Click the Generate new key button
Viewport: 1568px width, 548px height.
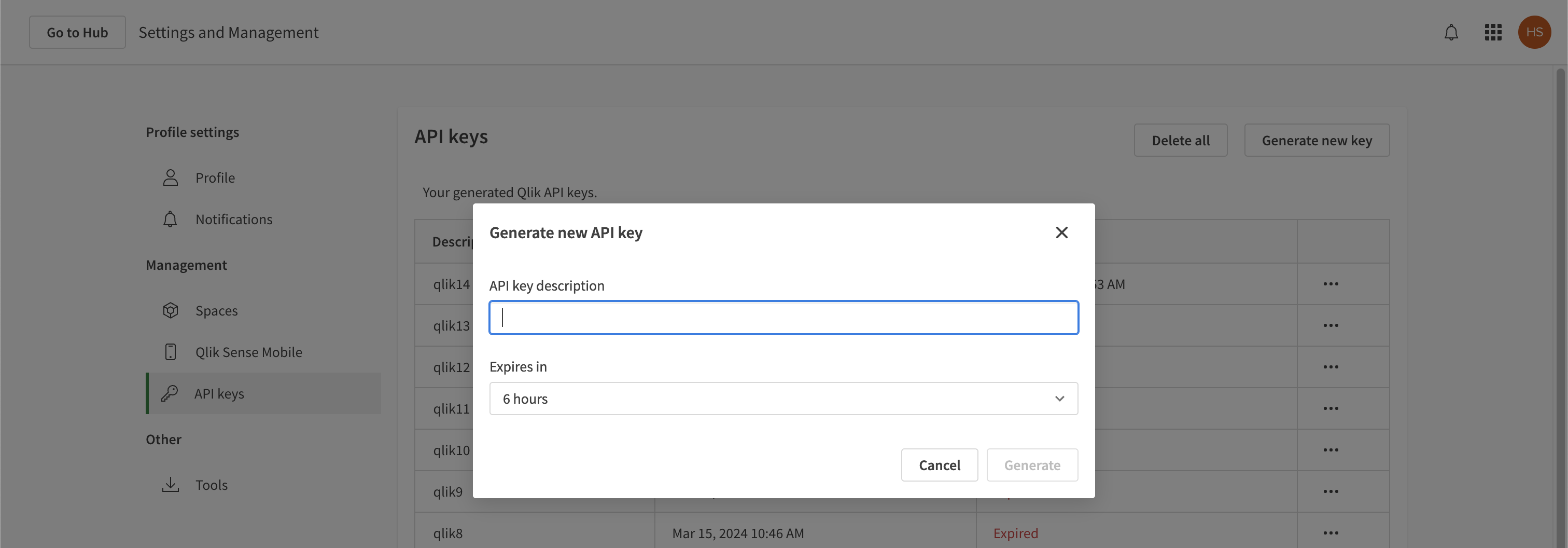(x=1317, y=140)
